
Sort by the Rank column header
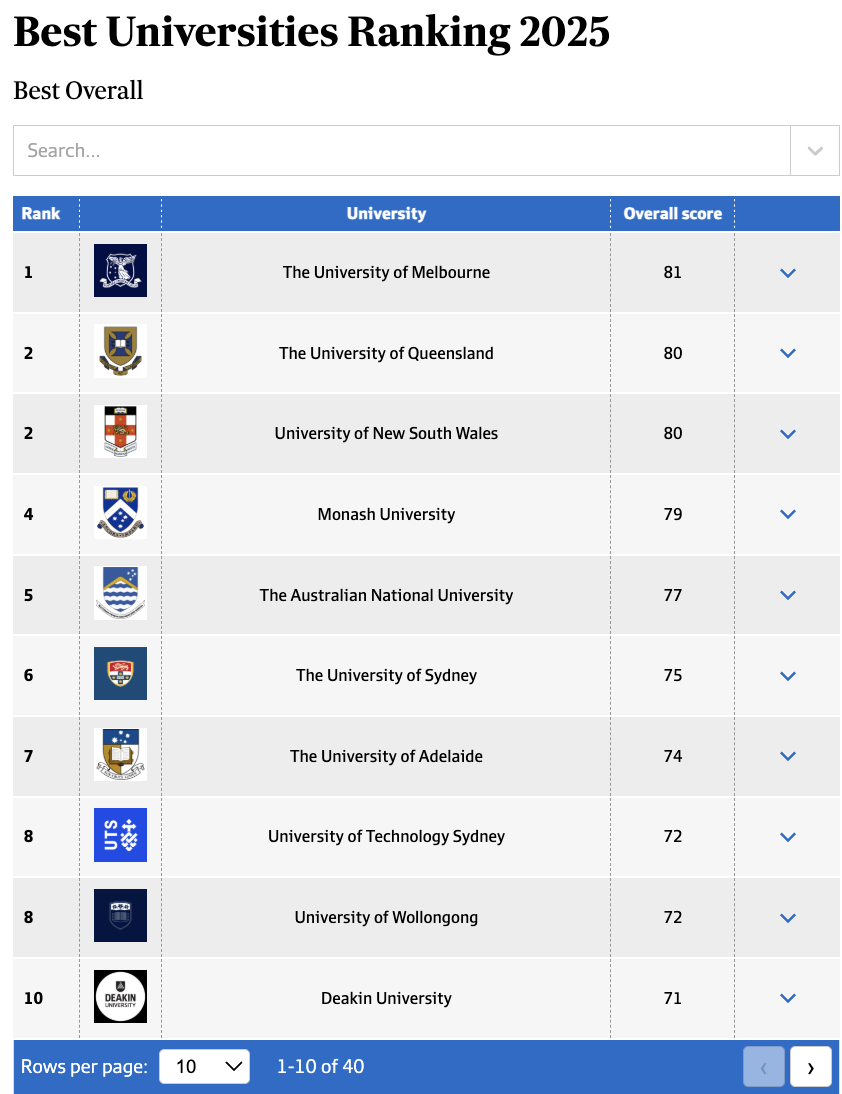tap(41, 213)
